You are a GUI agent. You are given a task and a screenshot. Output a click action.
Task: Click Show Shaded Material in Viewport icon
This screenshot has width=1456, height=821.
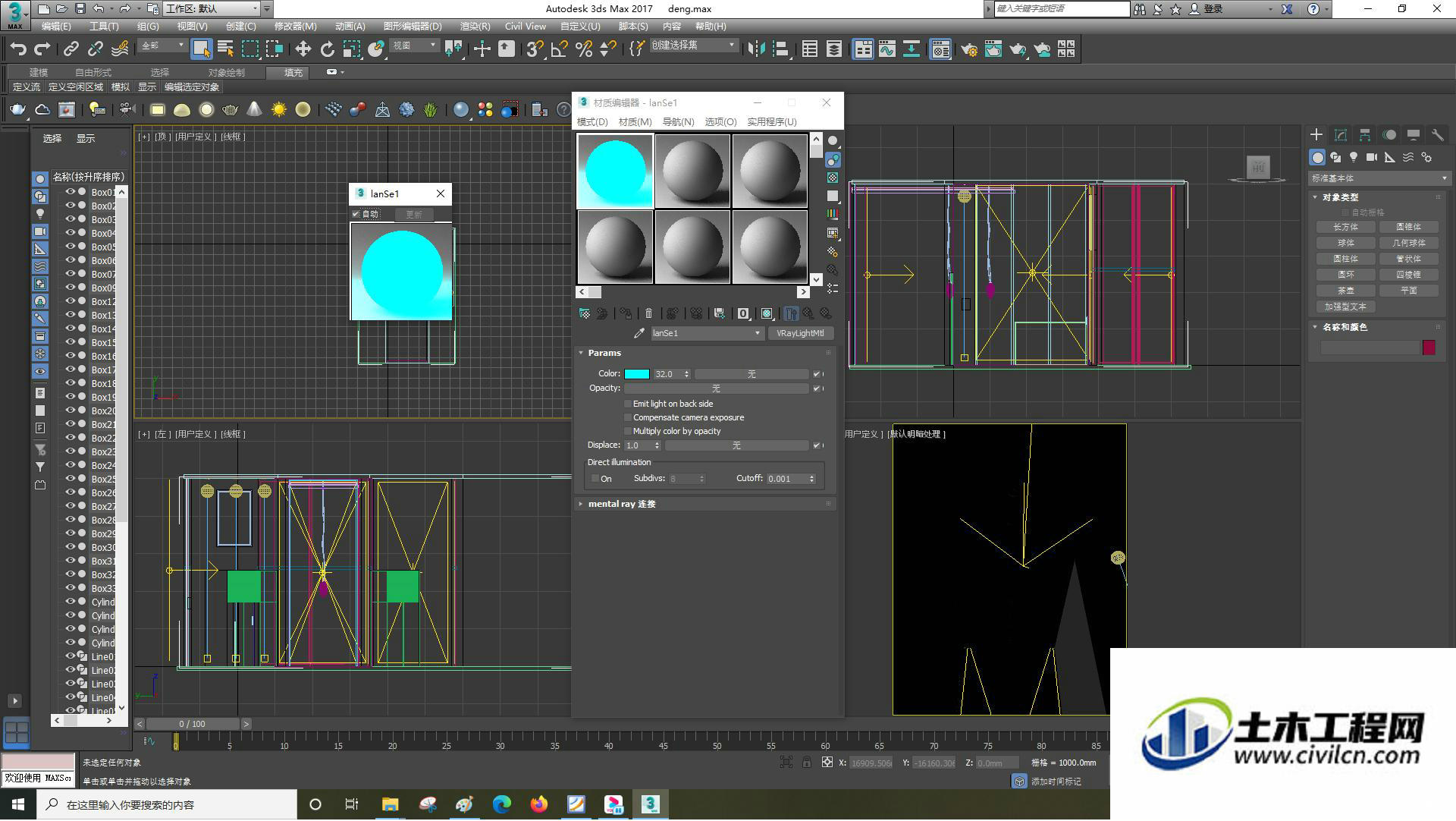767,313
